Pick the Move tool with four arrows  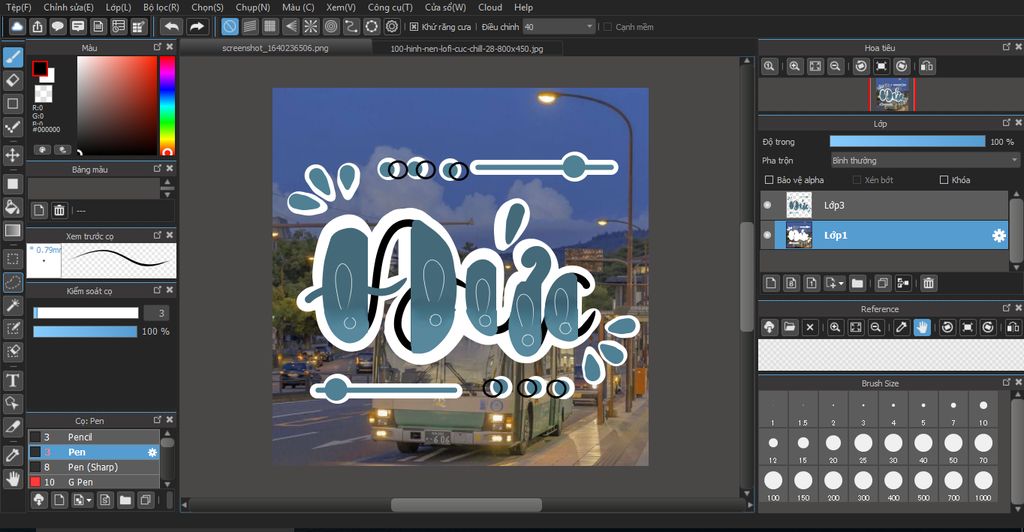[x=12, y=155]
